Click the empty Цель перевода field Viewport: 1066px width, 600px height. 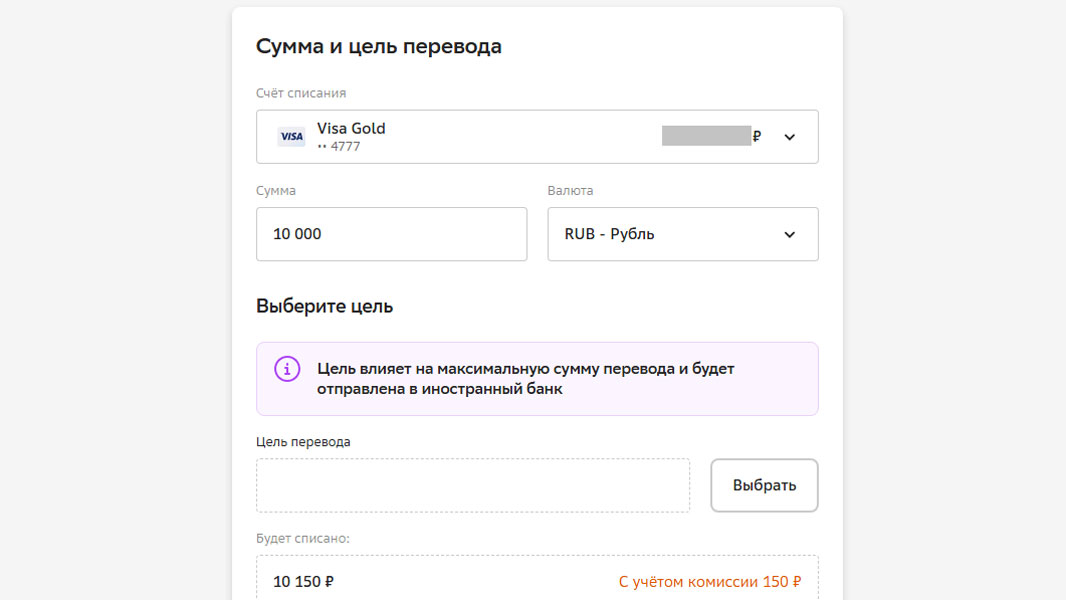point(473,485)
